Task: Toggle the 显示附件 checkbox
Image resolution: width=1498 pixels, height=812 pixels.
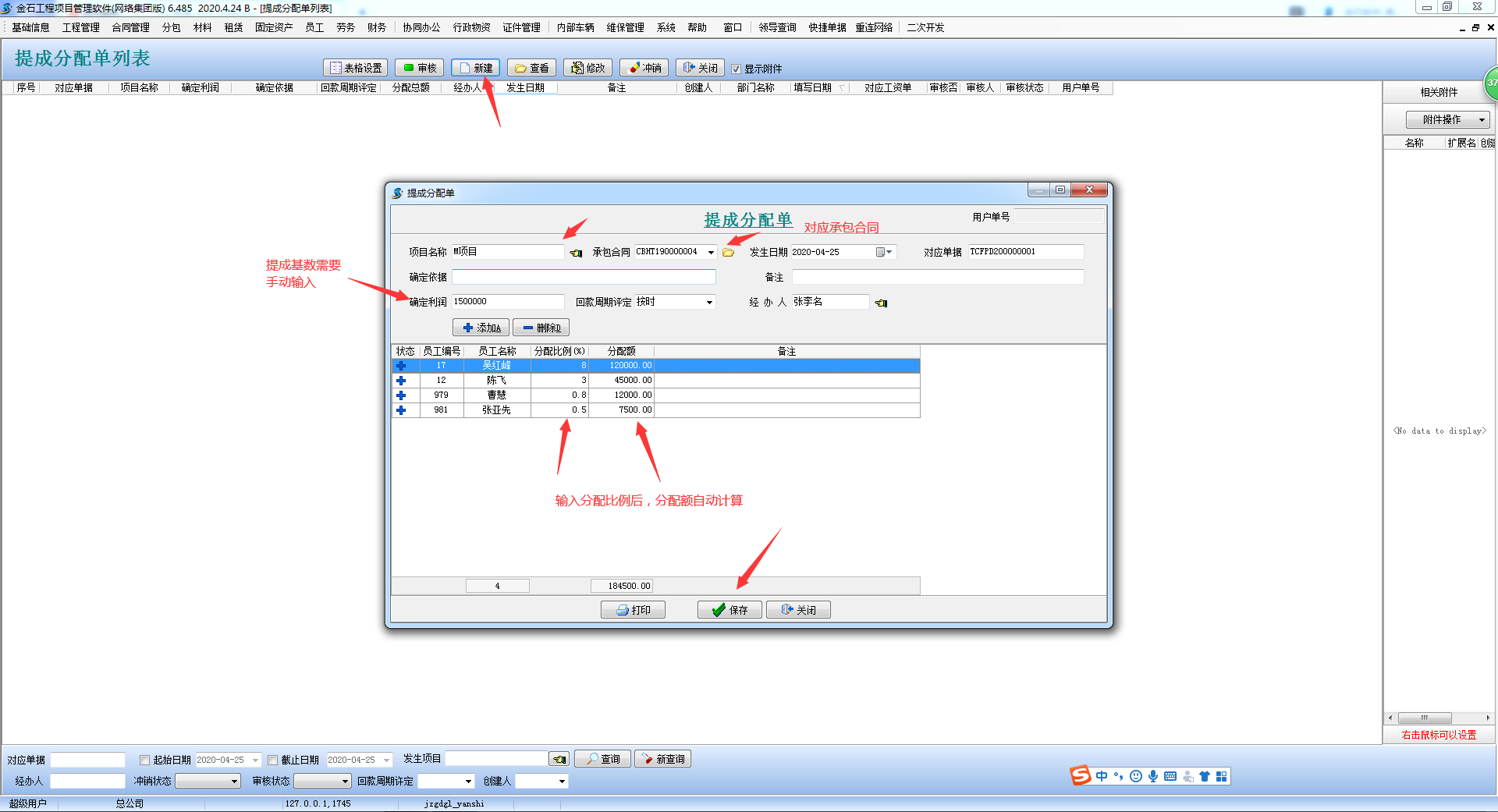Action: [736, 69]
